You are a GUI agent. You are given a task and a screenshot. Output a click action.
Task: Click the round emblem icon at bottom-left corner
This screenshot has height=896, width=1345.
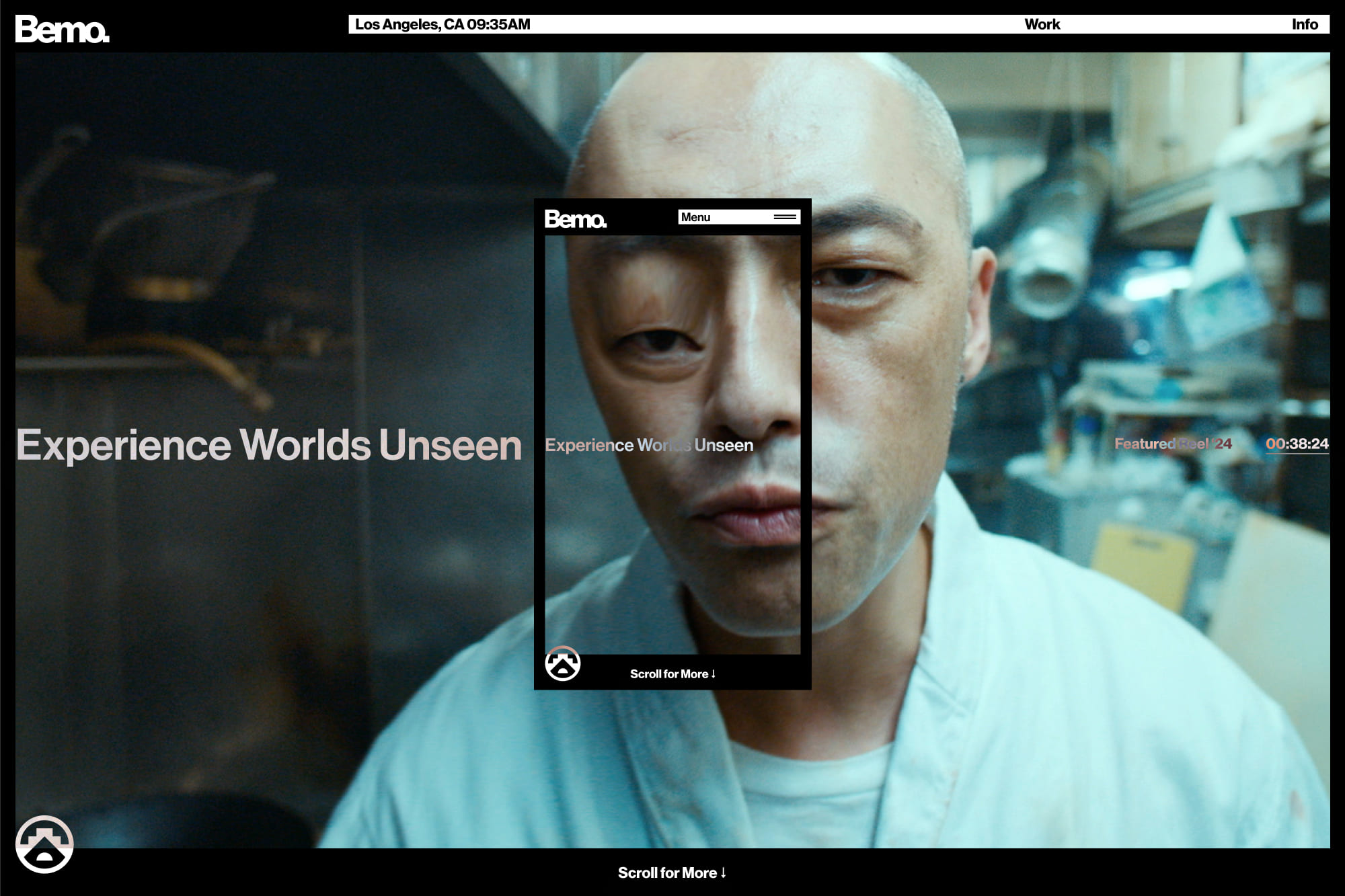click(x=44, y=844)
